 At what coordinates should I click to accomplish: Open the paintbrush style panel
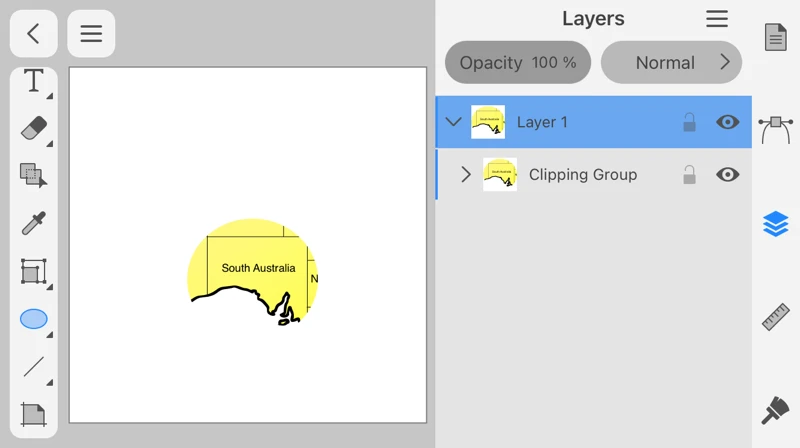coord(775,410)
